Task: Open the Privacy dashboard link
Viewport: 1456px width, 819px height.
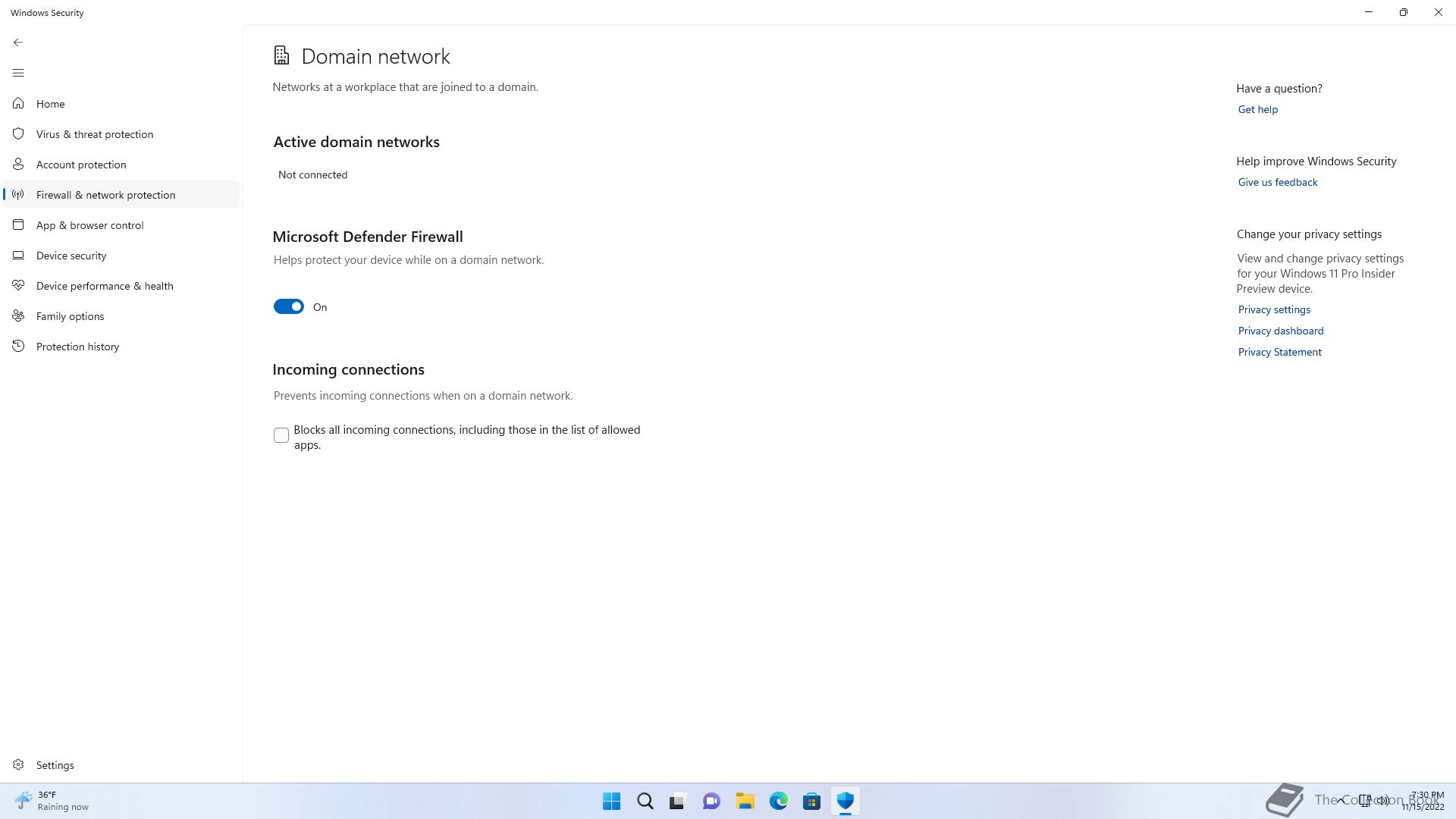Action: [1280, 331]
